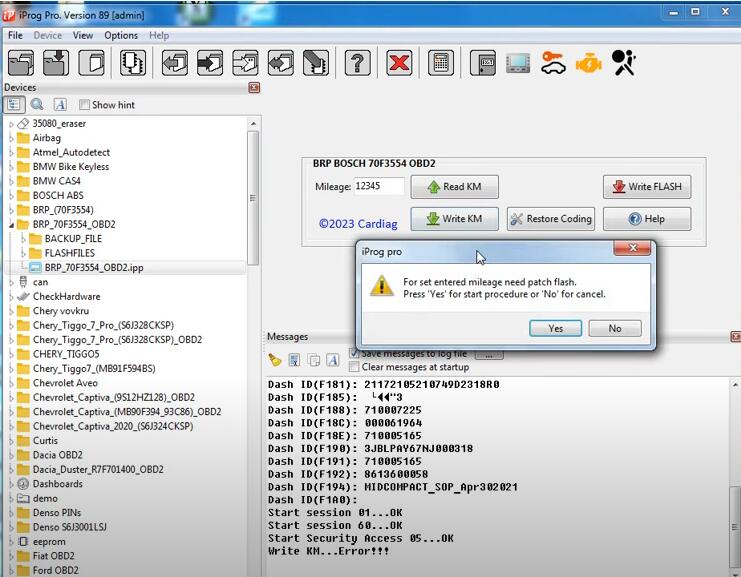Image resolution: width=741 pixels, height=577 pixels.
Task: Expand the FLASHFILES subfolder
Action: point(23,254)
